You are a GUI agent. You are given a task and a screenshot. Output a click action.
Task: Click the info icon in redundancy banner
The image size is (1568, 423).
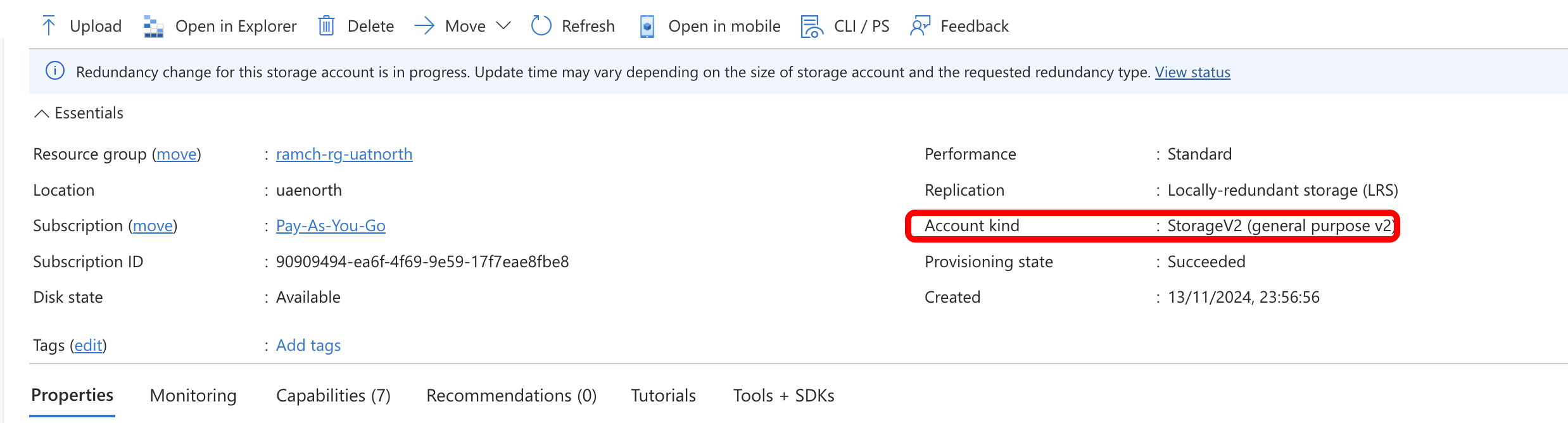[55, 71]
